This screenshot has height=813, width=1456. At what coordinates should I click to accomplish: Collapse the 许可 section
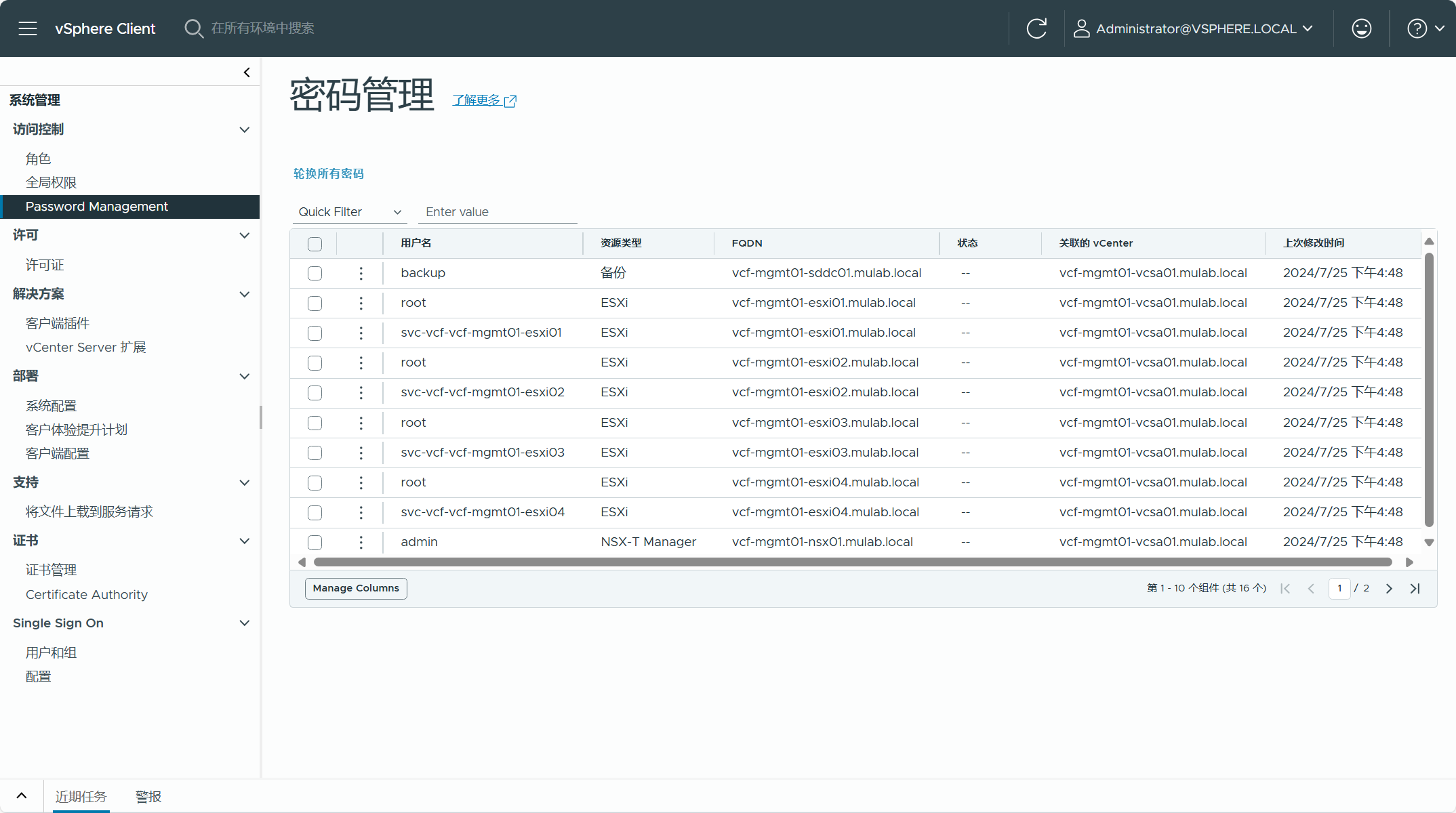click(245, 235)
